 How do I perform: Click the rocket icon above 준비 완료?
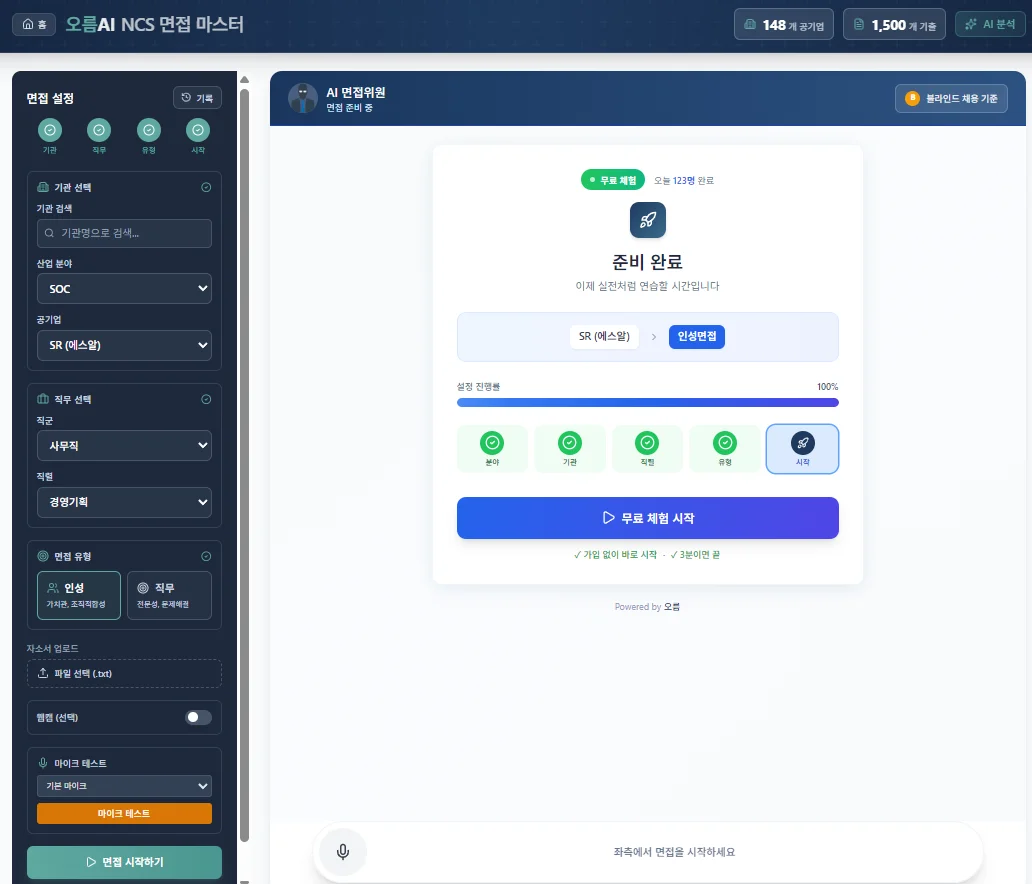[x=648, y=220]
